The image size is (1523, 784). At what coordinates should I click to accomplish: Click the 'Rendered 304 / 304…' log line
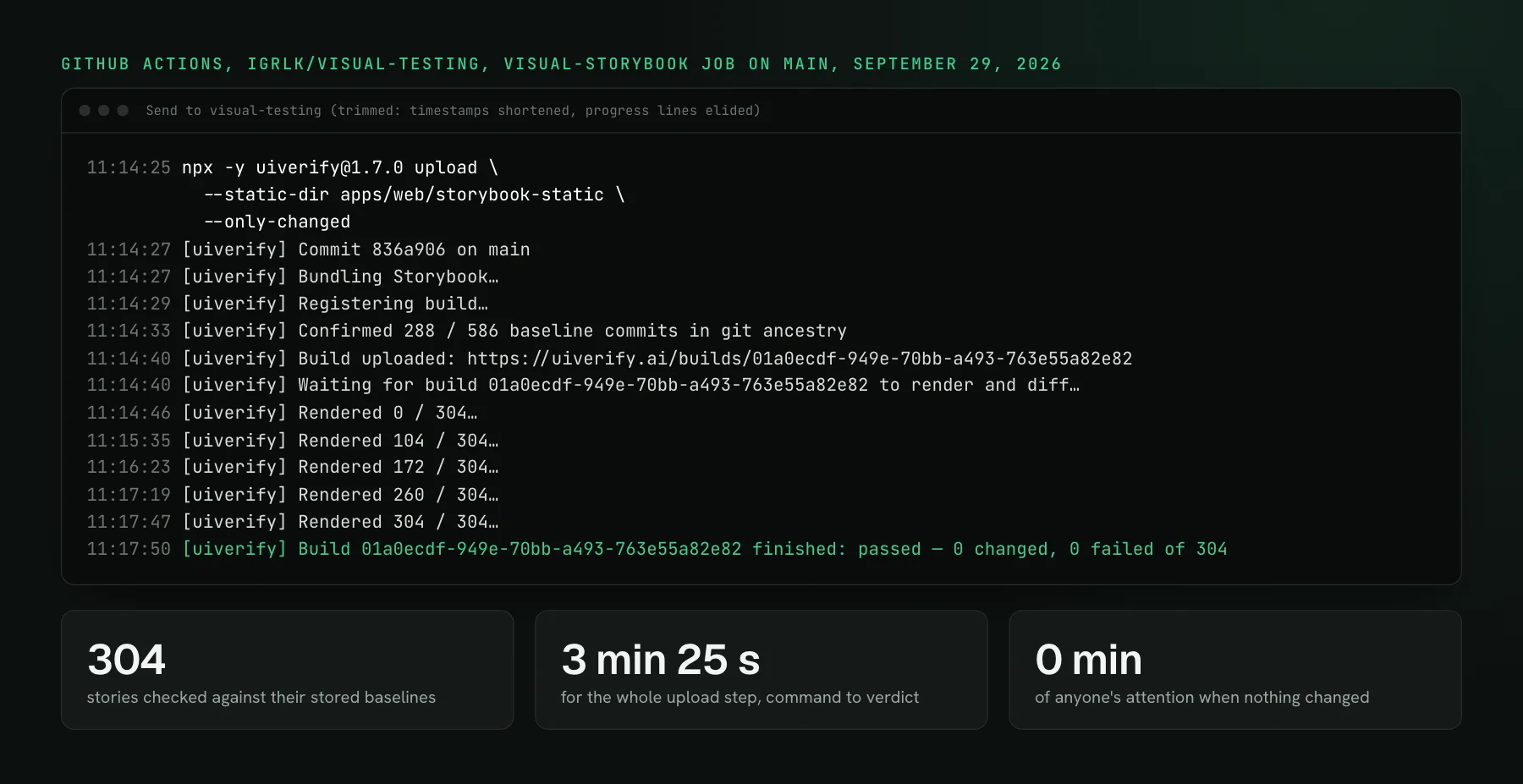click(x=340, y=522)
